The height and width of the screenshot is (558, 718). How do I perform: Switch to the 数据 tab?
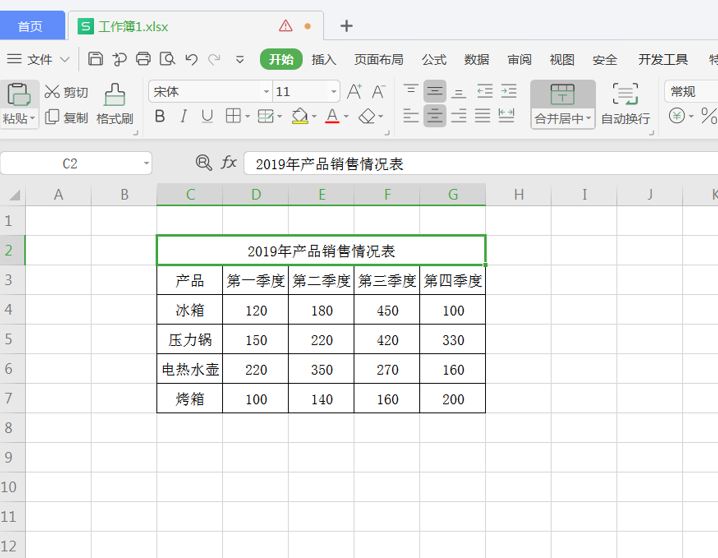click(476, 60)
